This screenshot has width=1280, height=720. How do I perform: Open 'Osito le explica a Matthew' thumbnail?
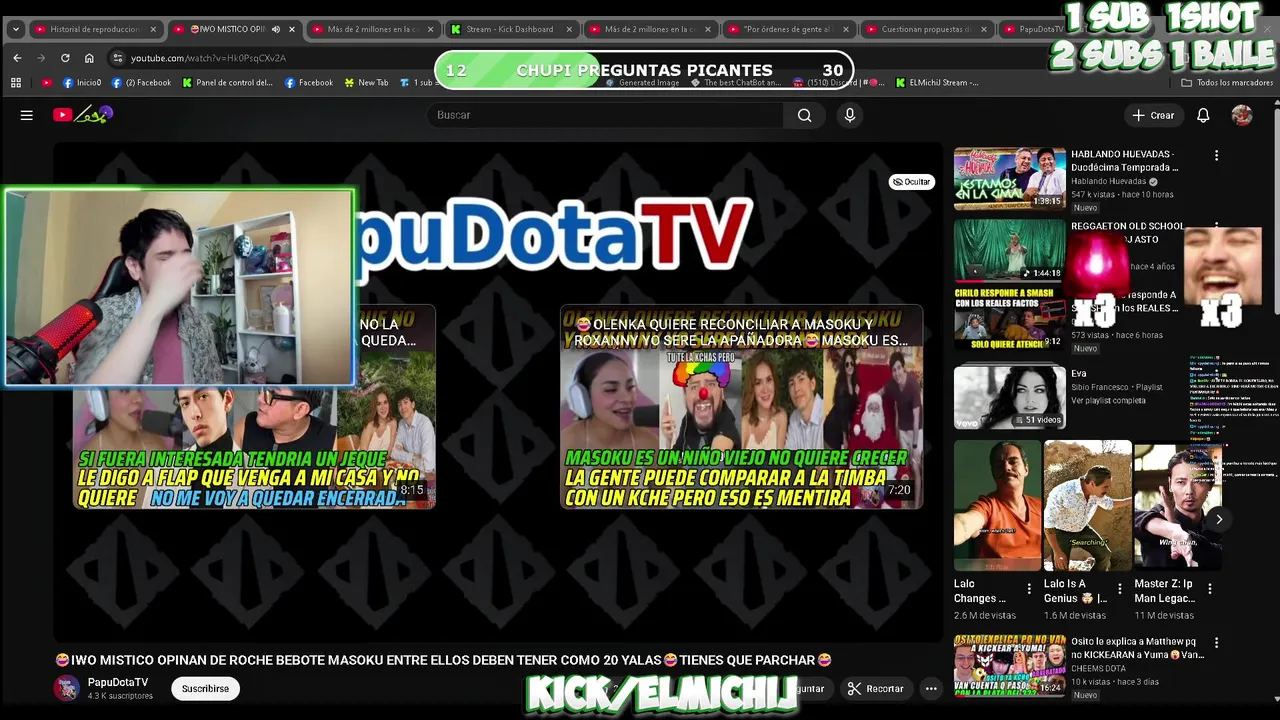click(x=1009, y=665)
